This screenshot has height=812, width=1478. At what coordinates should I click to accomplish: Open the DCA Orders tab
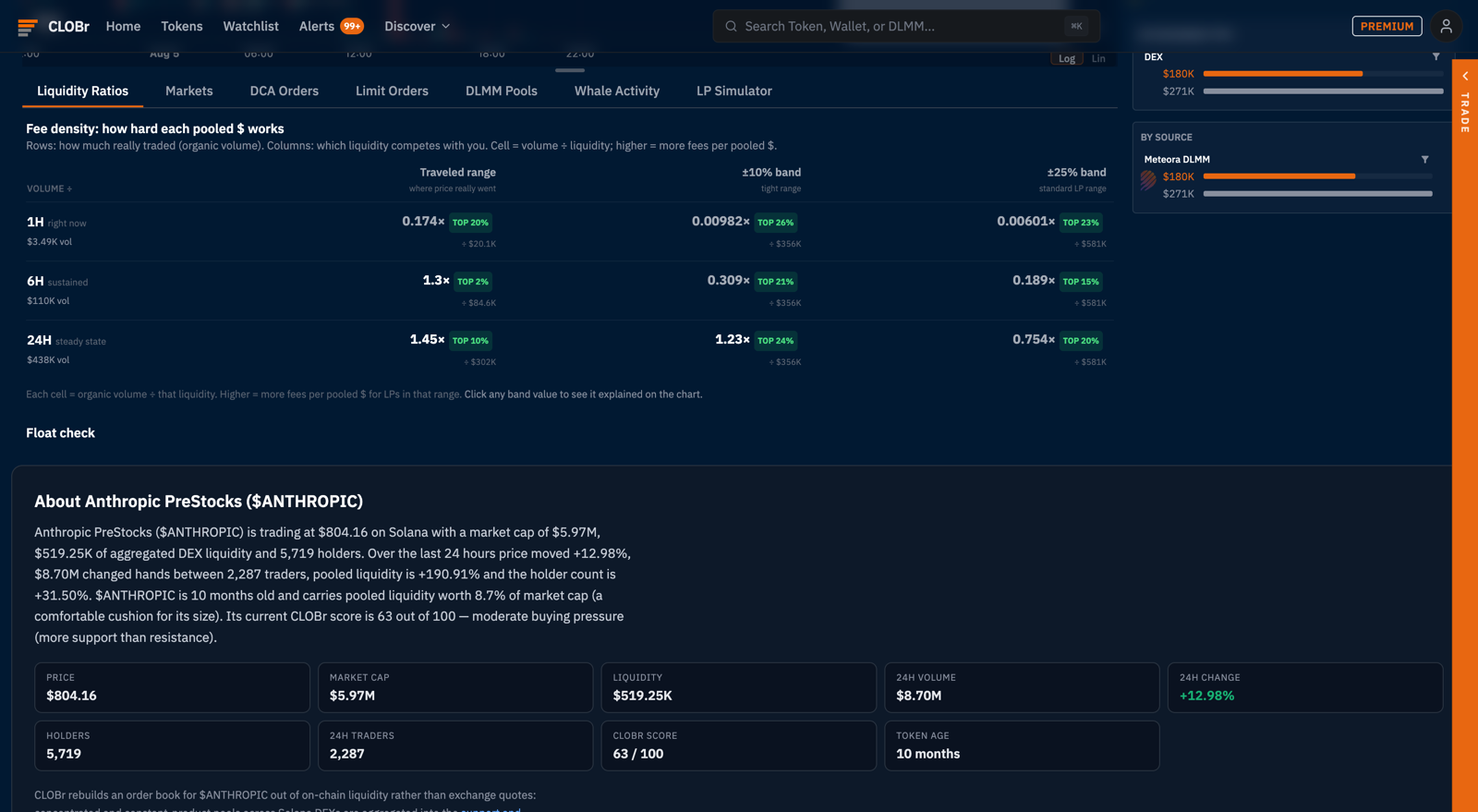pyautogui.click(x=285, y=91)
